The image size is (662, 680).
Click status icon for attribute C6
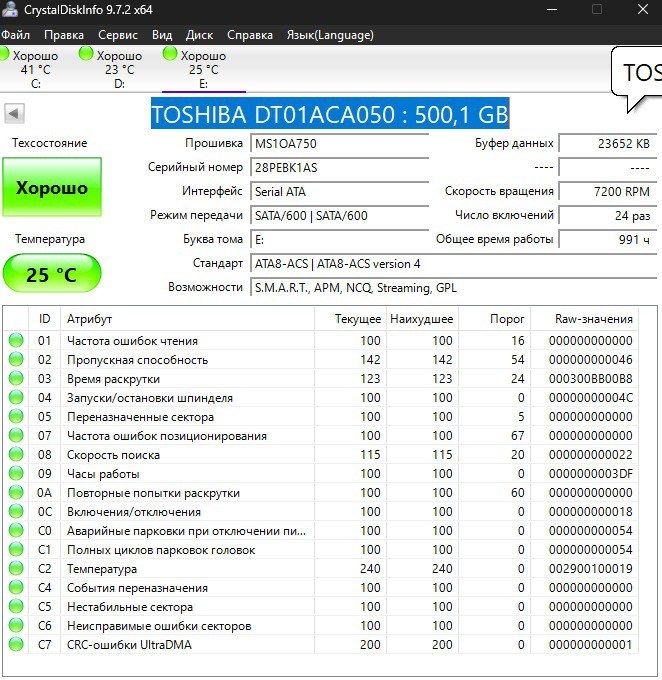coord(16,625)
